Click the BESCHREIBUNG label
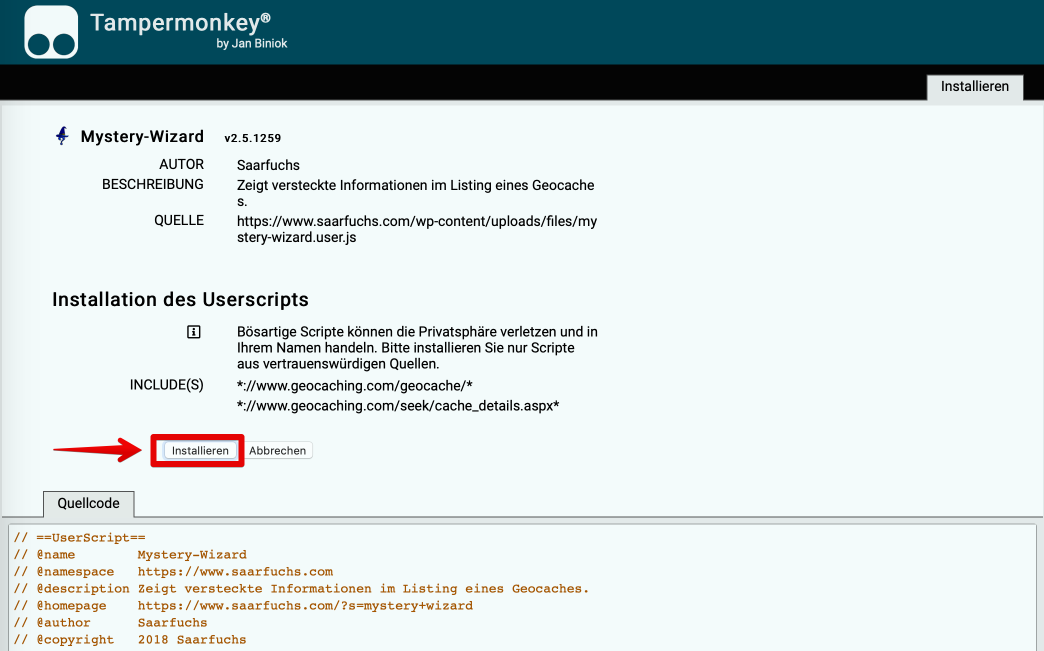 [x=152, y=184]
